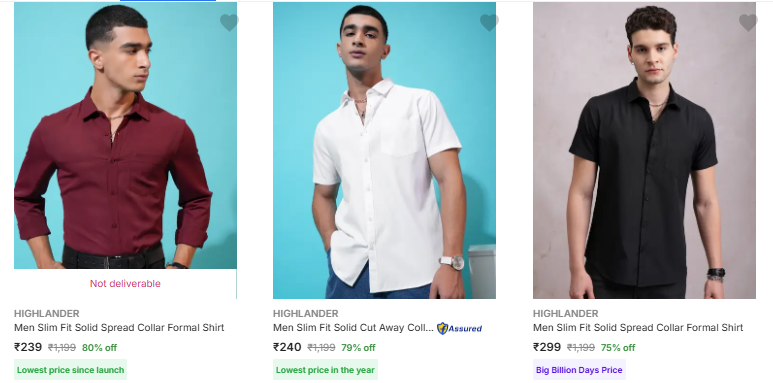Wishlist the maroon formal shirt via heart icon

(229, 23)
